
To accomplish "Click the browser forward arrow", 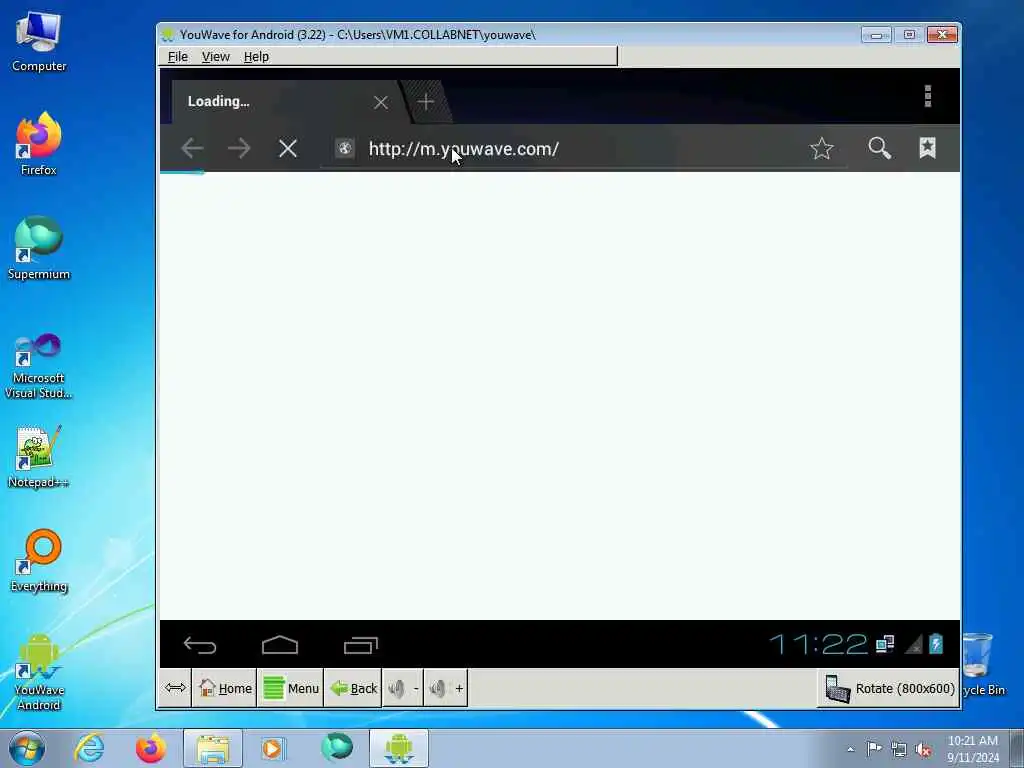I will tap(239, 148).
